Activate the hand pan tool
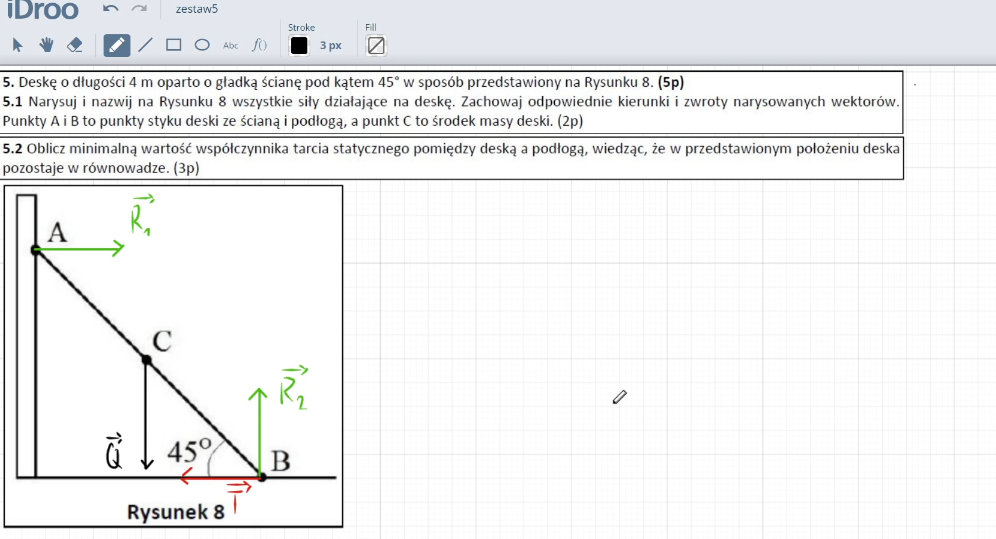The height and width of the screenshot is (539, 996). (46, 45)
